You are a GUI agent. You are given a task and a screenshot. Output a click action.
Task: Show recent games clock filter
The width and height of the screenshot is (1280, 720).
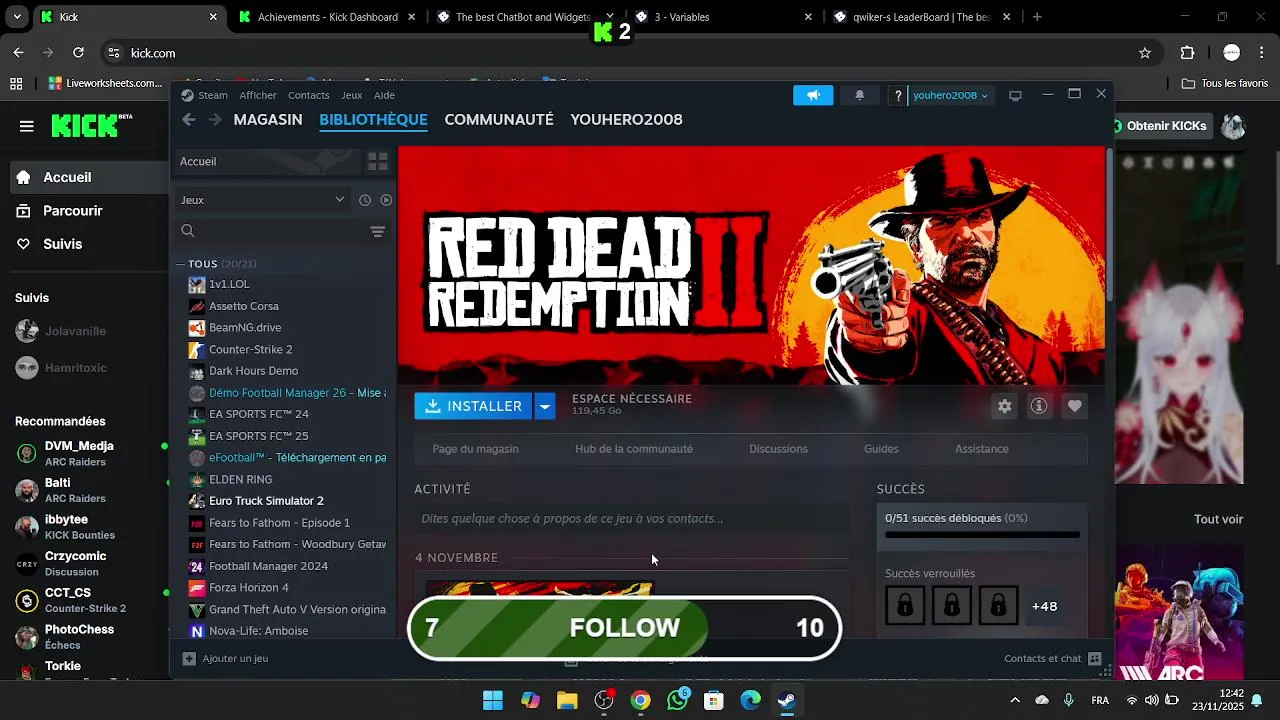coord(365,200)
